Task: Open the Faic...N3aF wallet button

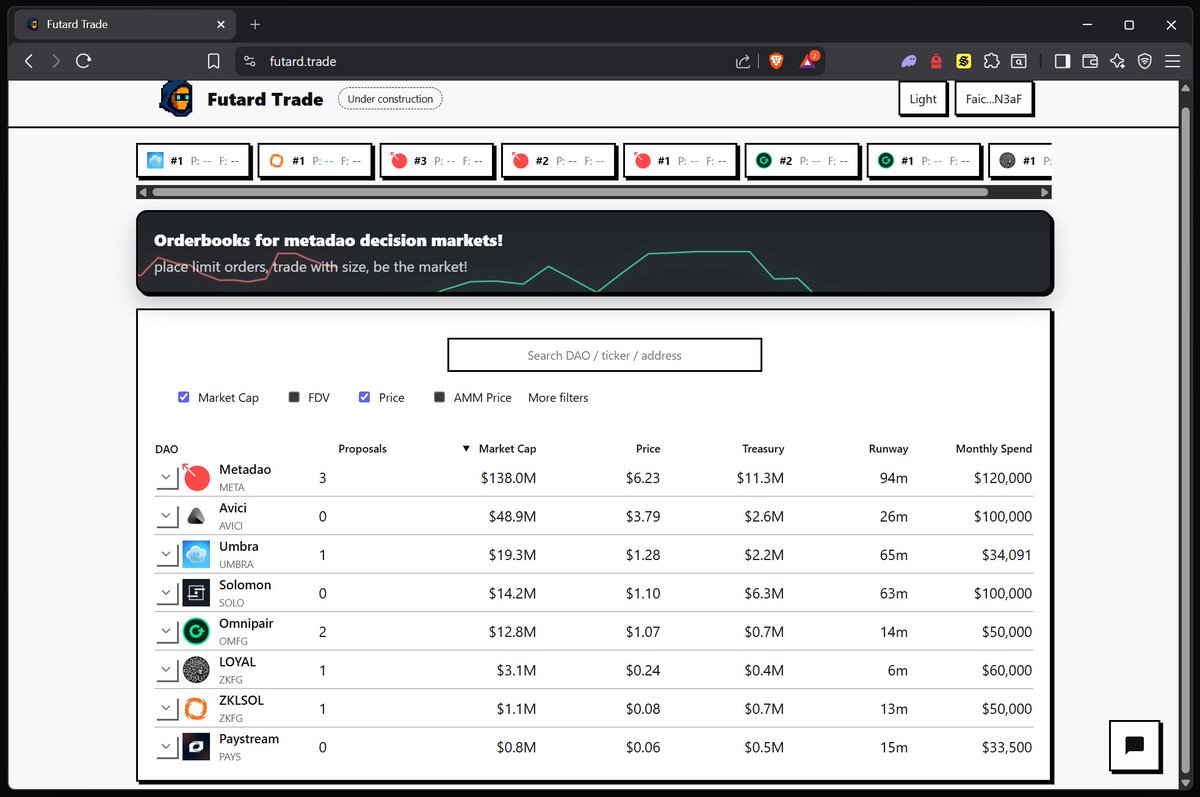Action: [994, 99]
